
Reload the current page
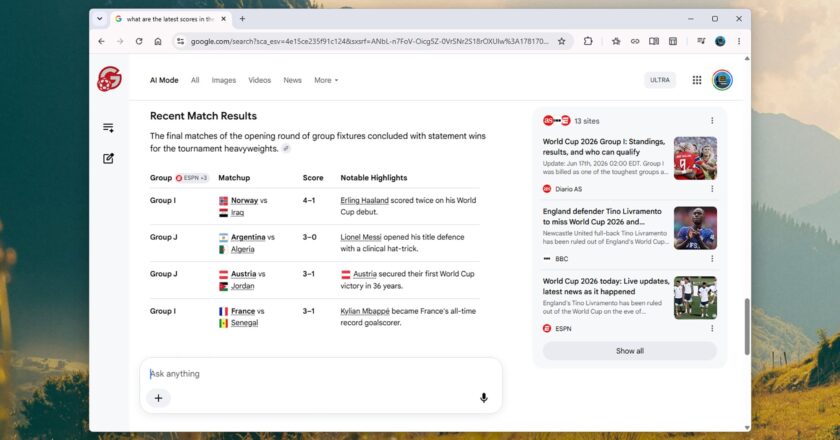139,41
